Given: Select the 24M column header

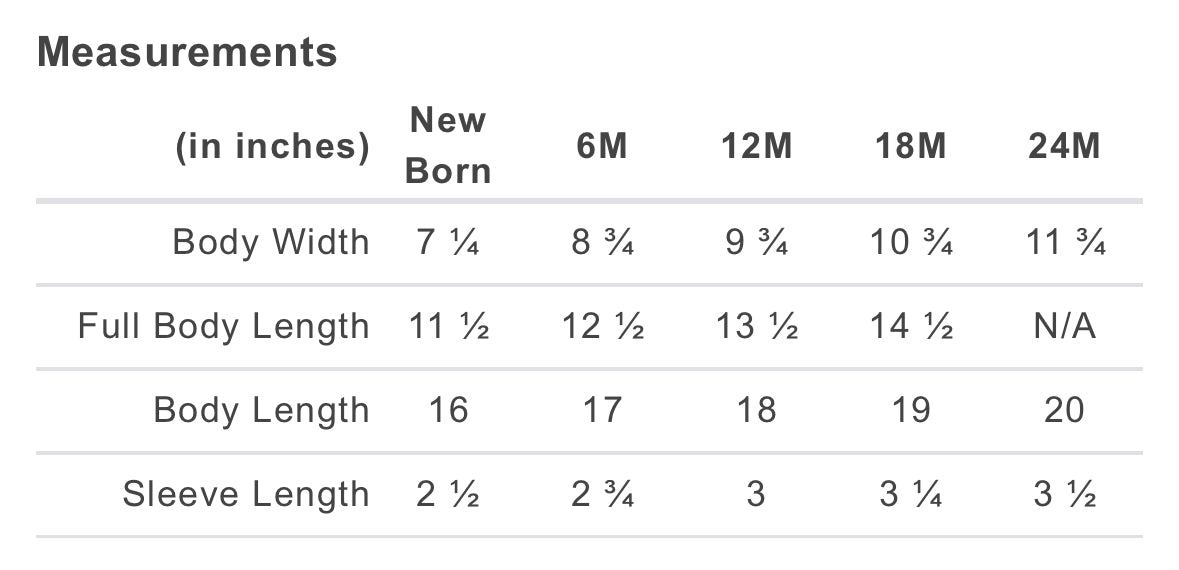Looking at the screenshot, I should [x=1064, y=146].
